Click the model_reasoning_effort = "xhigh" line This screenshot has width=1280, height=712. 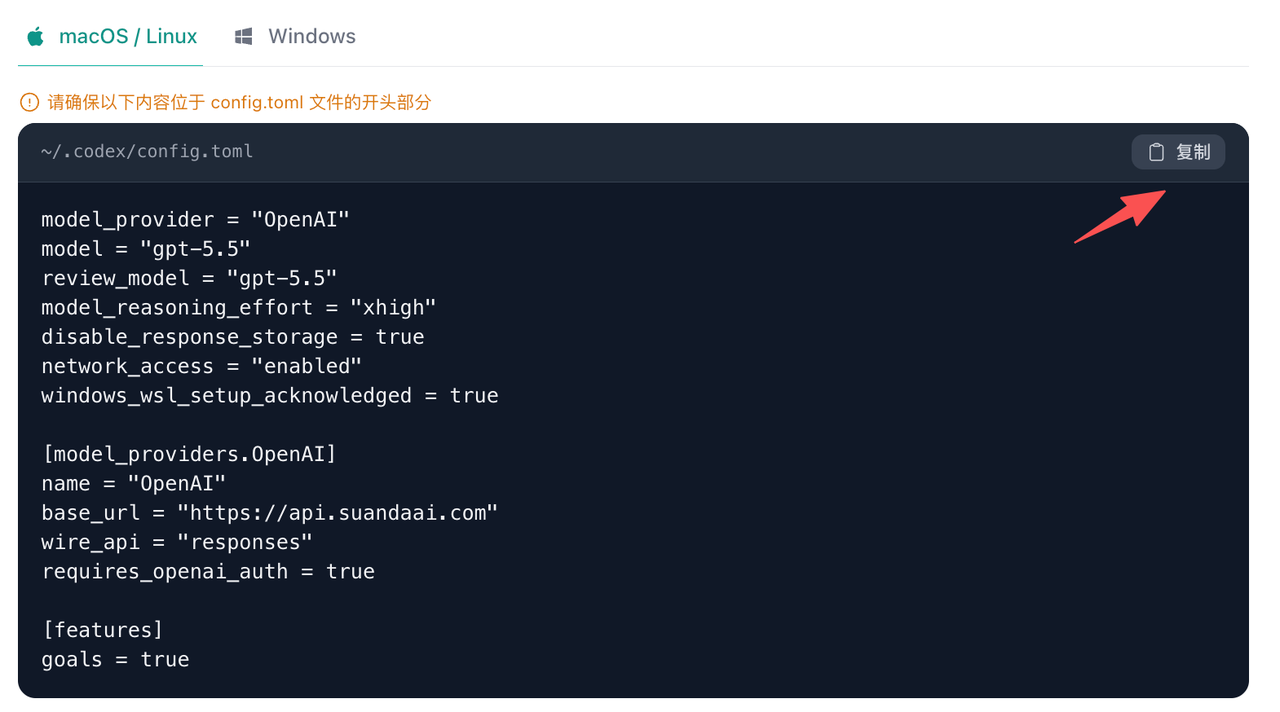tap(239, 308)
